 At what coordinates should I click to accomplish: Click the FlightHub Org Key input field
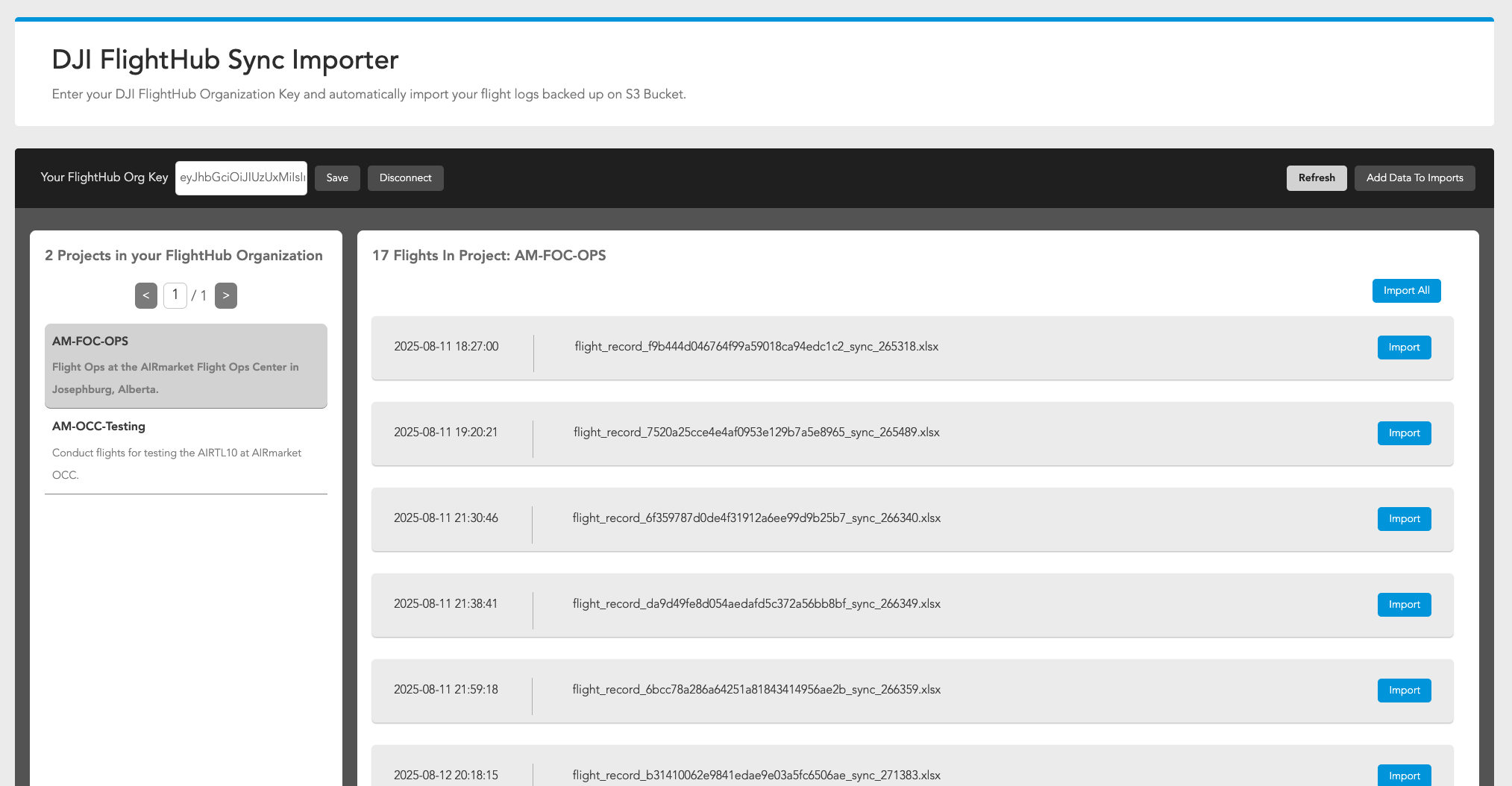pos(241,178)
